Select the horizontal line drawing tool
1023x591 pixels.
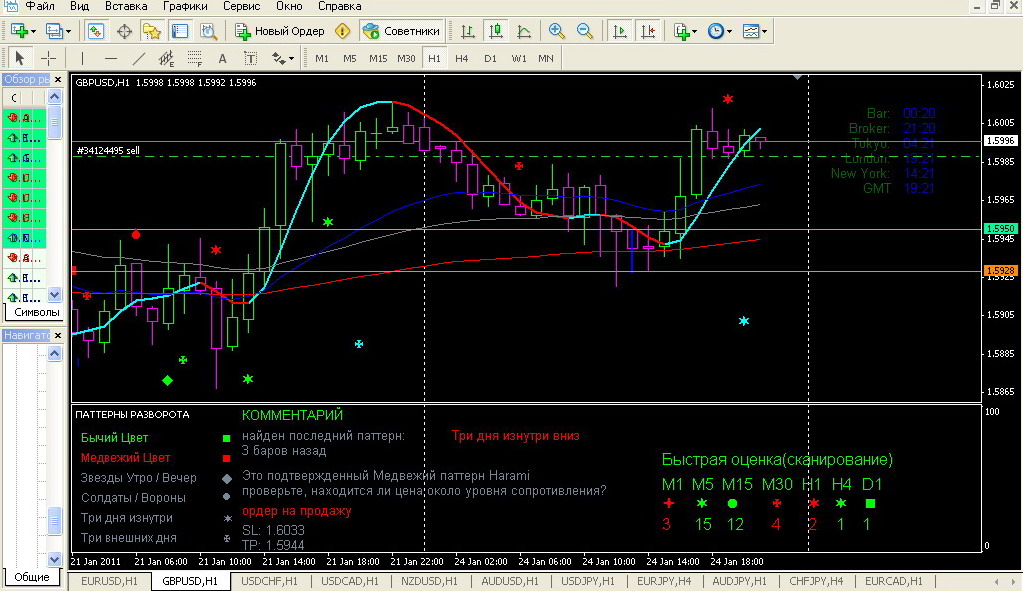[x=111, y=58]
